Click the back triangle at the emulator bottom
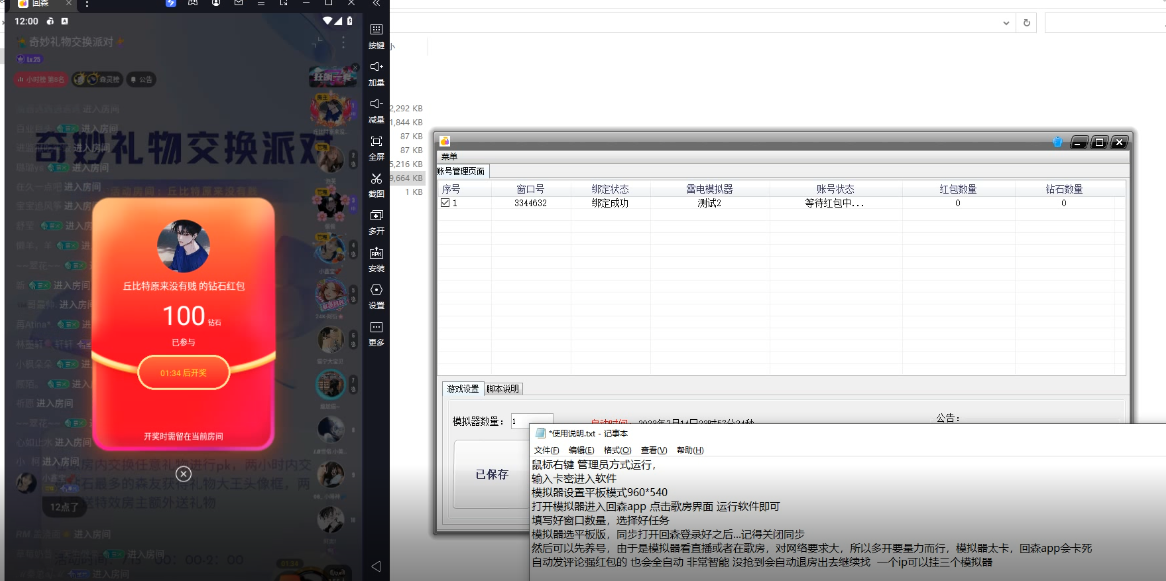Image resolution: width=1166 pixels, height=581 pixels. 377,565
